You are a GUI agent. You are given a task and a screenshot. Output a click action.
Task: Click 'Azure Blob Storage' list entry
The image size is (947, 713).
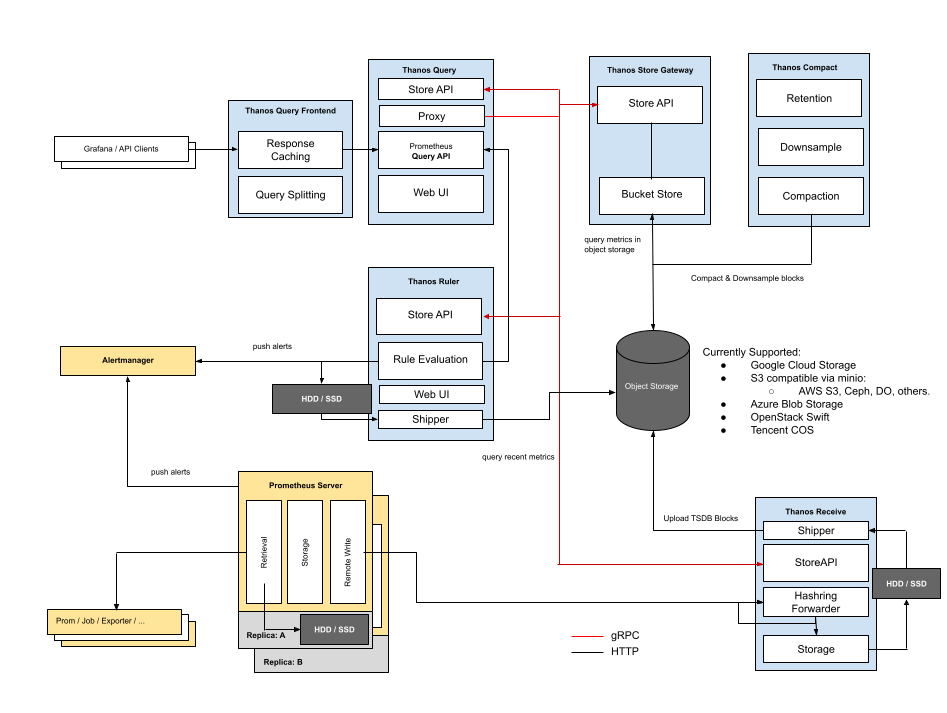pos(796,404)
